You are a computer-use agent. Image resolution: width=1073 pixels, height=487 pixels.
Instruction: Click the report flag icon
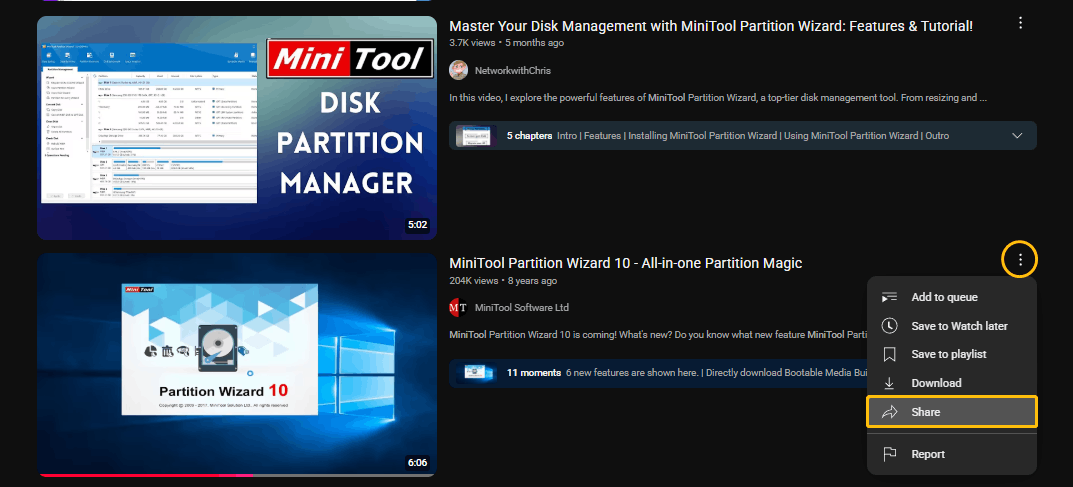point(890,454)
